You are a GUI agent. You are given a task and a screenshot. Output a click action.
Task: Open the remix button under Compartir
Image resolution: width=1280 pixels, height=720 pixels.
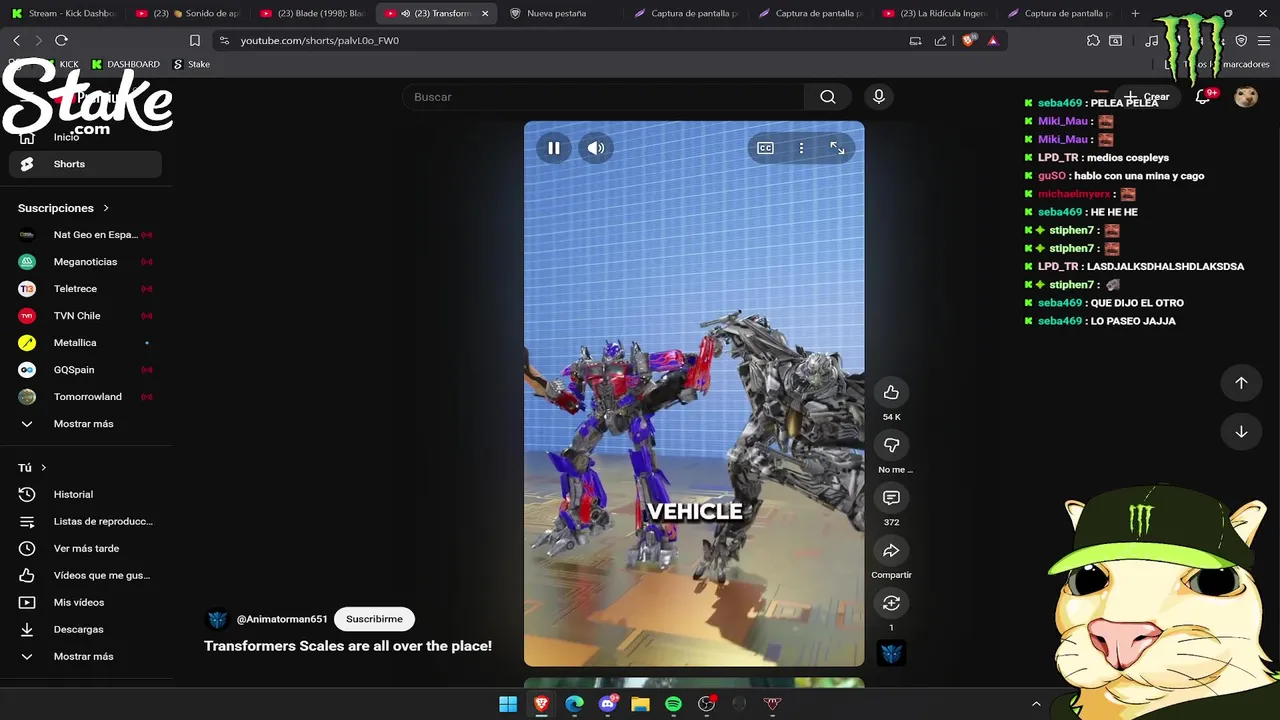coord(891,603)
